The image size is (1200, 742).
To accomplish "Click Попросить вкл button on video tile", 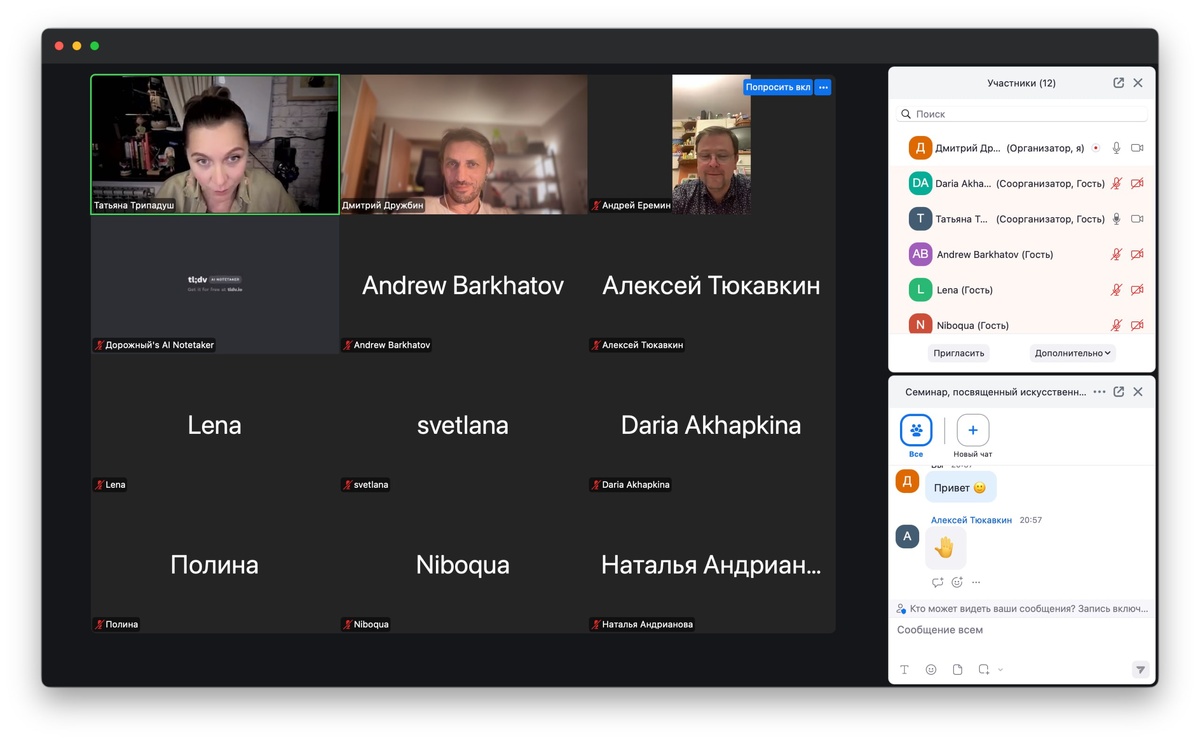I will (778, 87).
